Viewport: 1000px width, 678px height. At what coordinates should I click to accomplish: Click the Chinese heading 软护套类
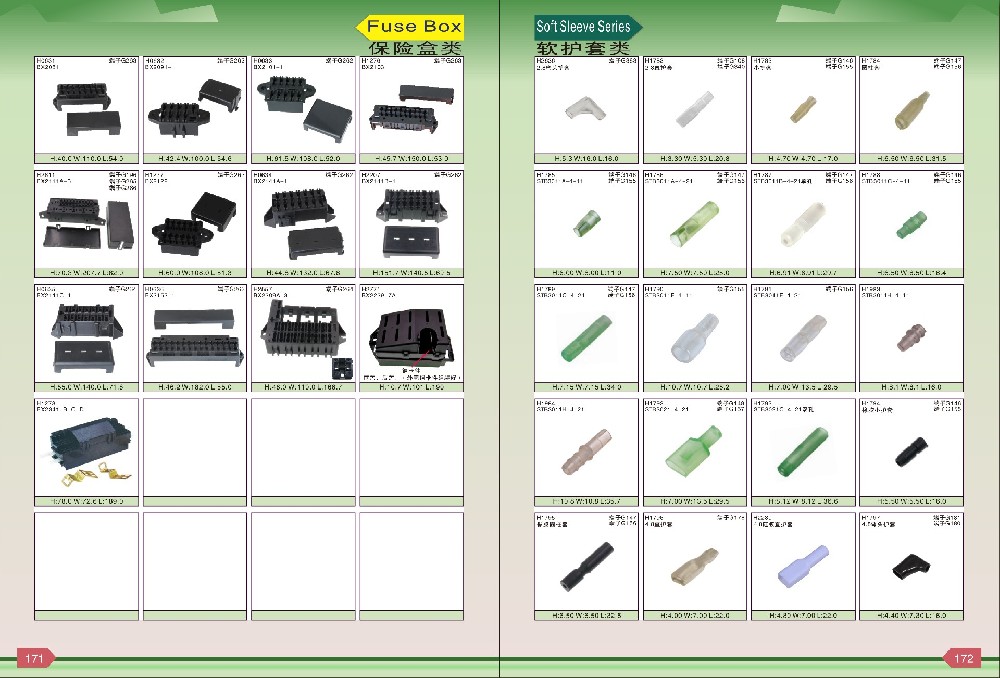tap(583, 48)
